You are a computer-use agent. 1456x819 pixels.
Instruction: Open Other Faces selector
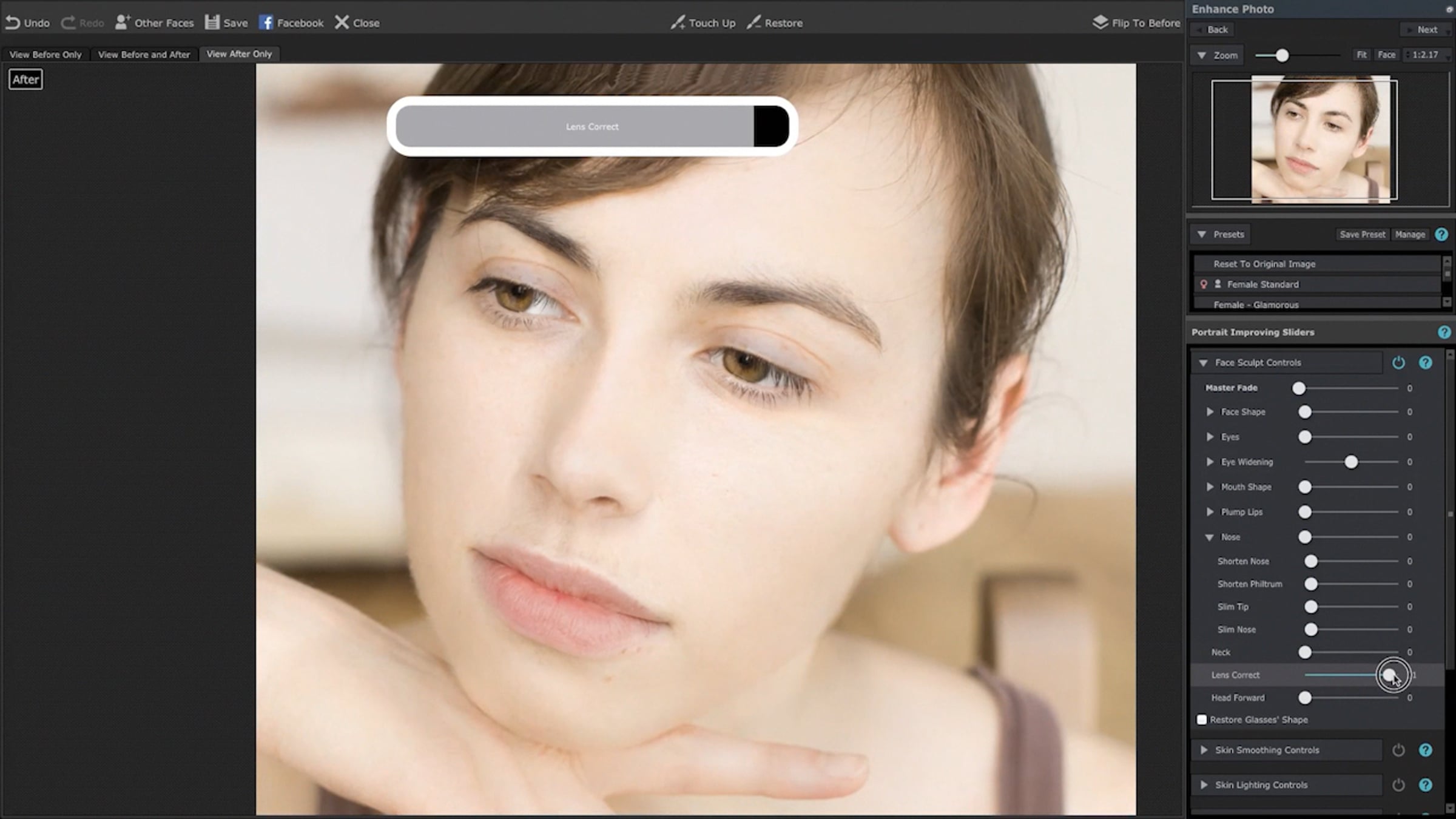154,23
